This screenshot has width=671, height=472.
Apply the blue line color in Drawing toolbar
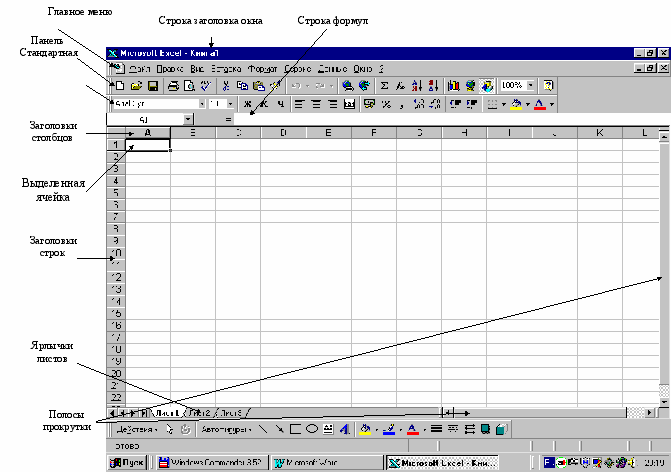click(x=389, y=429)
